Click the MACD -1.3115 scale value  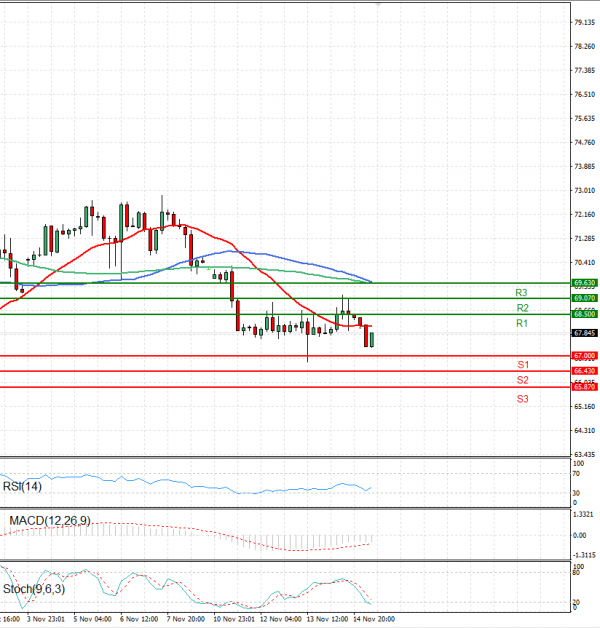[x=584, y=555]
